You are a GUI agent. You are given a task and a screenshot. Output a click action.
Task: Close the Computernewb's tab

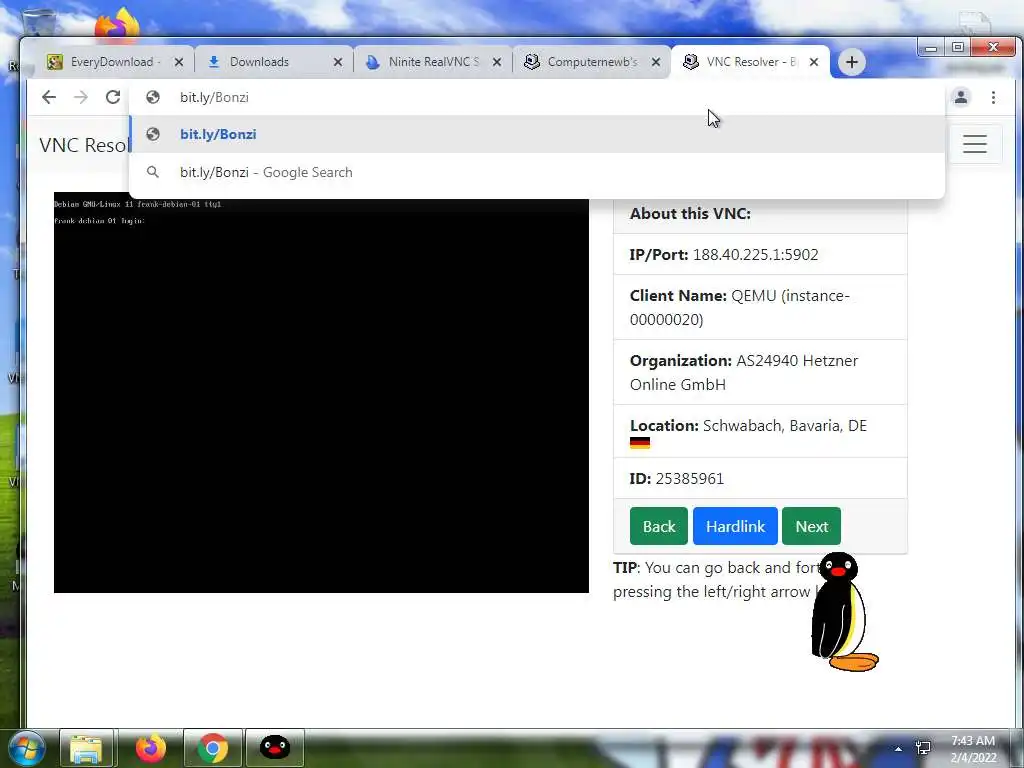(656, 62)
